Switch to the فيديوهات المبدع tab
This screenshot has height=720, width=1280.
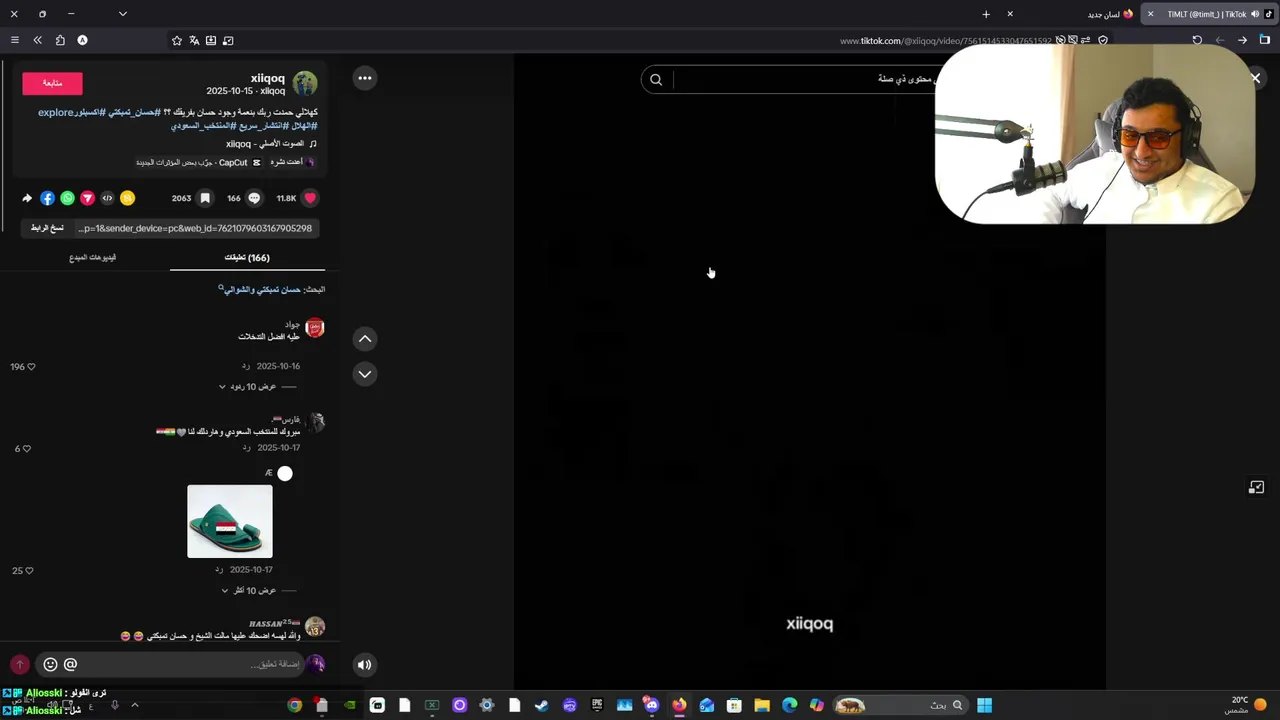coord(92,258)
